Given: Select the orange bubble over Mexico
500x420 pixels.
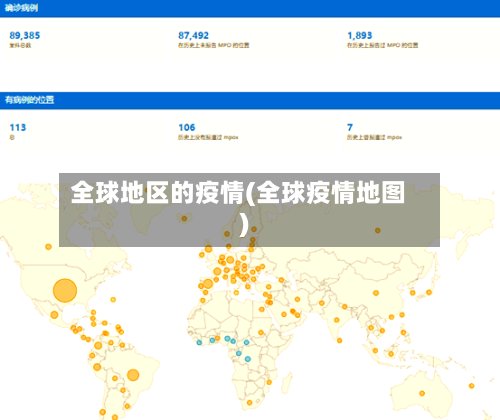Looking at the screenshot, I should (54, 315).
